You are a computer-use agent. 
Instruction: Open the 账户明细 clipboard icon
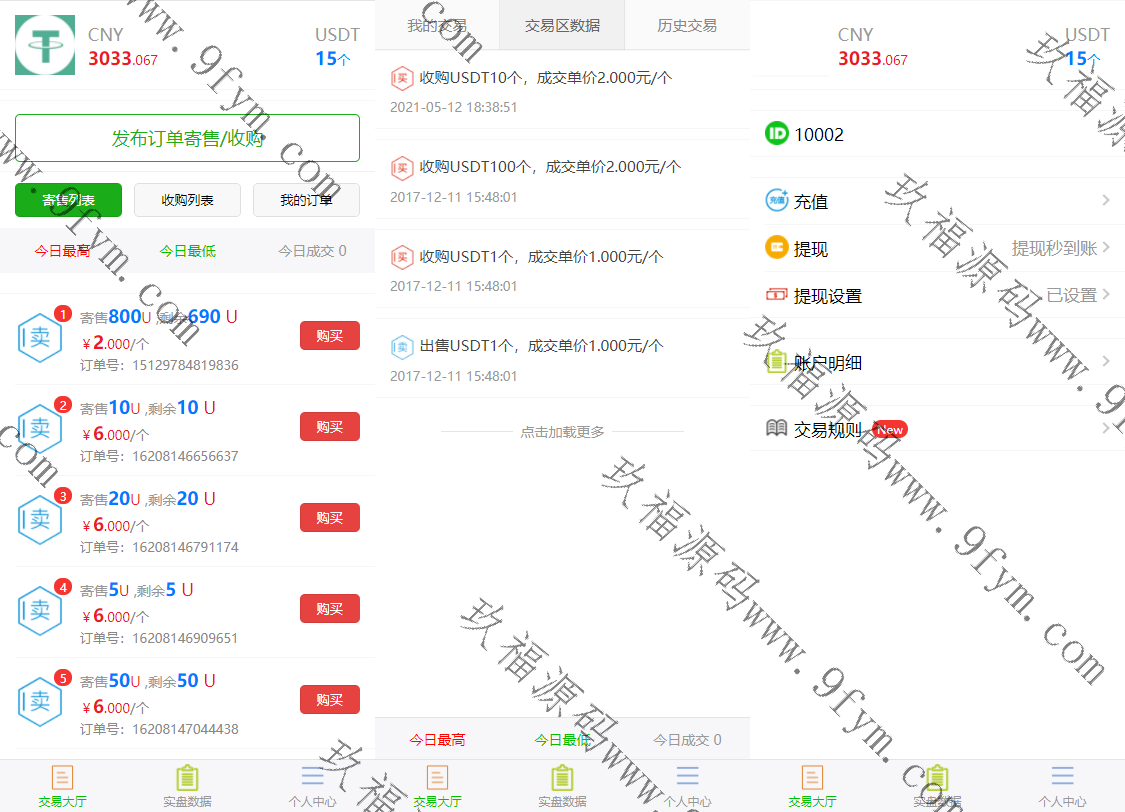777,362
